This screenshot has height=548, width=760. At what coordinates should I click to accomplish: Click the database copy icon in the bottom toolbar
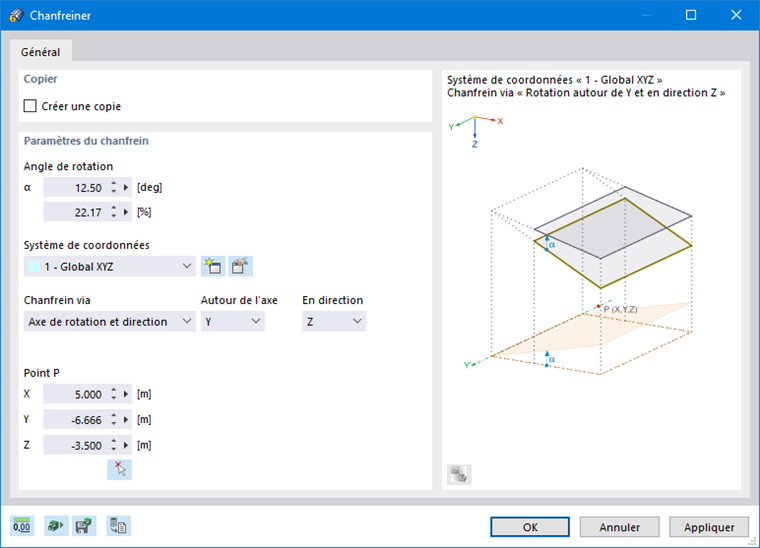click(118, 526)
